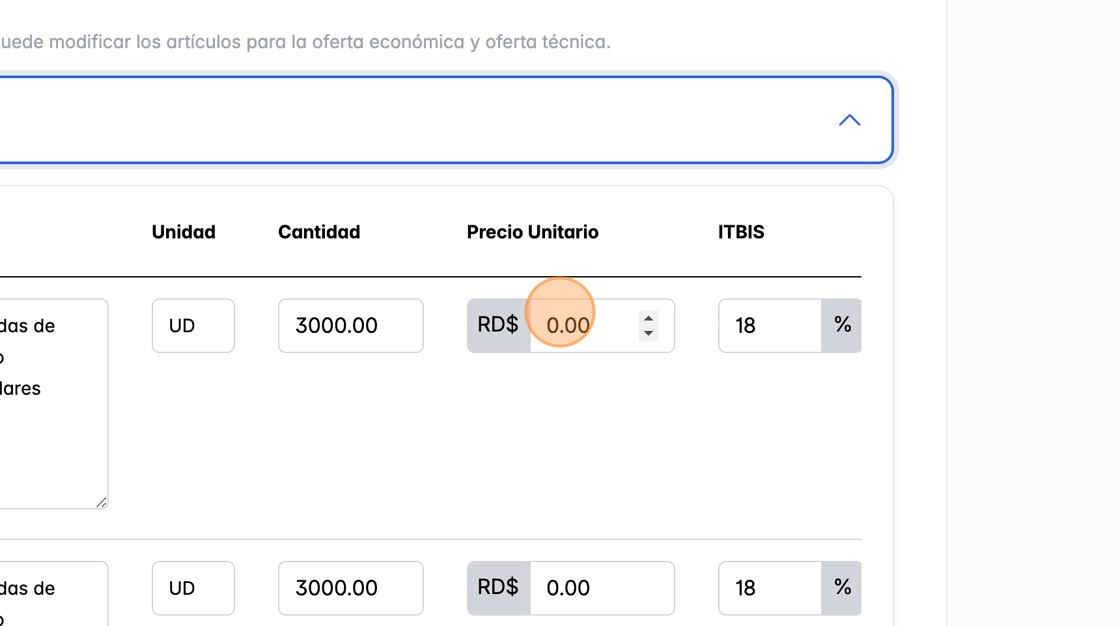Click the Cantidad column header
The height and width of the screenshot is (626, 1120).
pos(319,232)
